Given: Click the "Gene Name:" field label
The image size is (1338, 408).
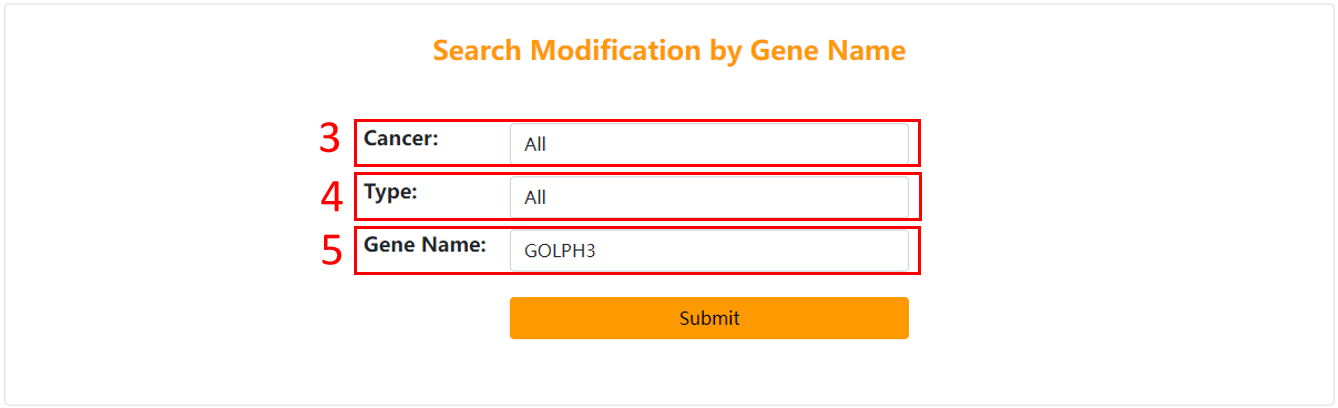Looking at the screenshot, I should pos(424,245).
